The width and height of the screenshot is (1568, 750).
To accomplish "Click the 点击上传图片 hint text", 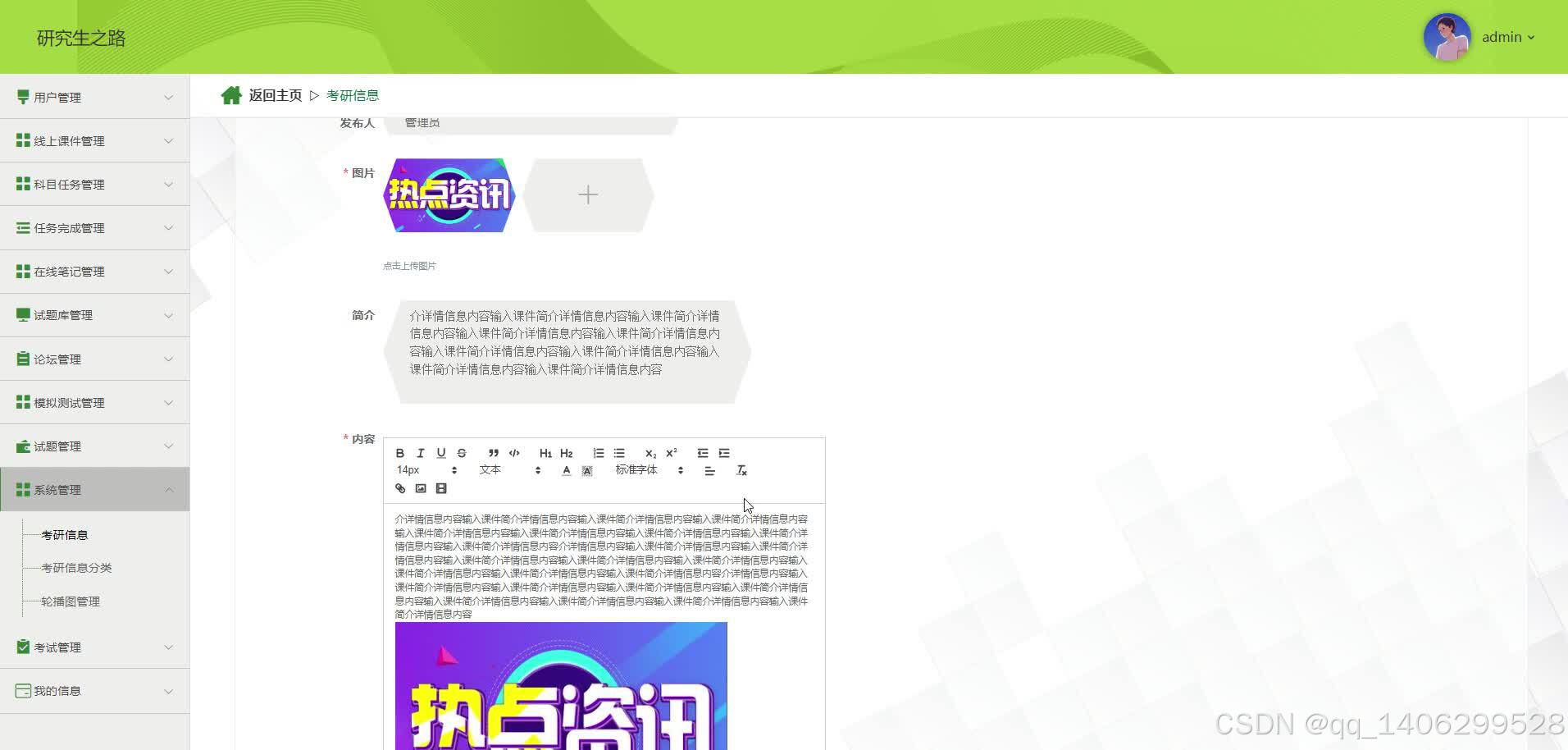I will (x=409, y=266).
